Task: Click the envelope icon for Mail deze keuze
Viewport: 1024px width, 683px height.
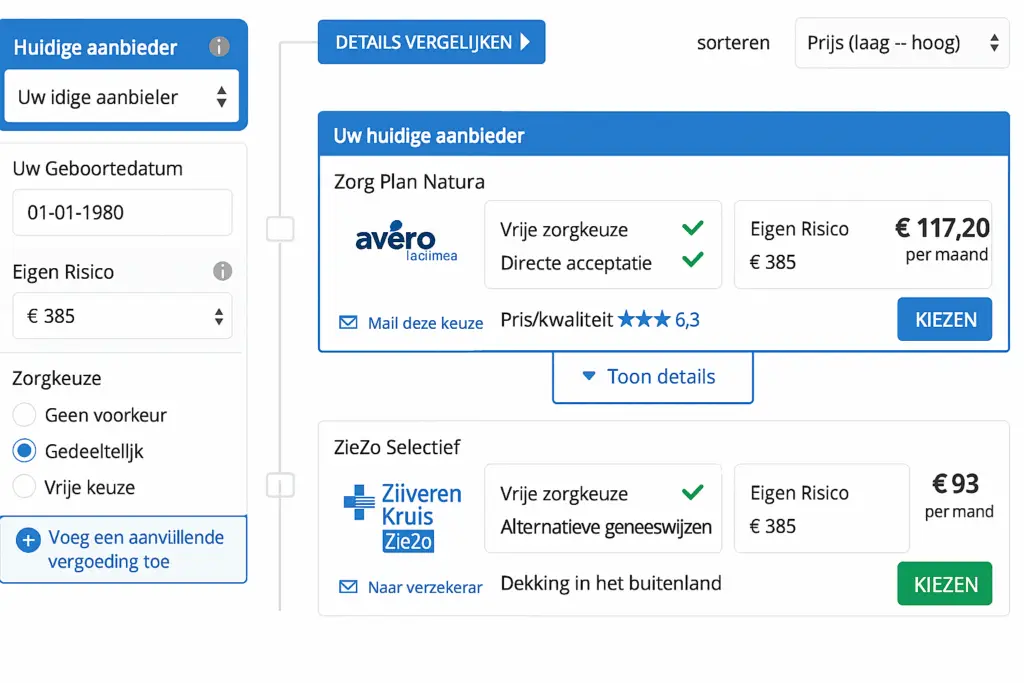Action: click(x=347, y=322)
